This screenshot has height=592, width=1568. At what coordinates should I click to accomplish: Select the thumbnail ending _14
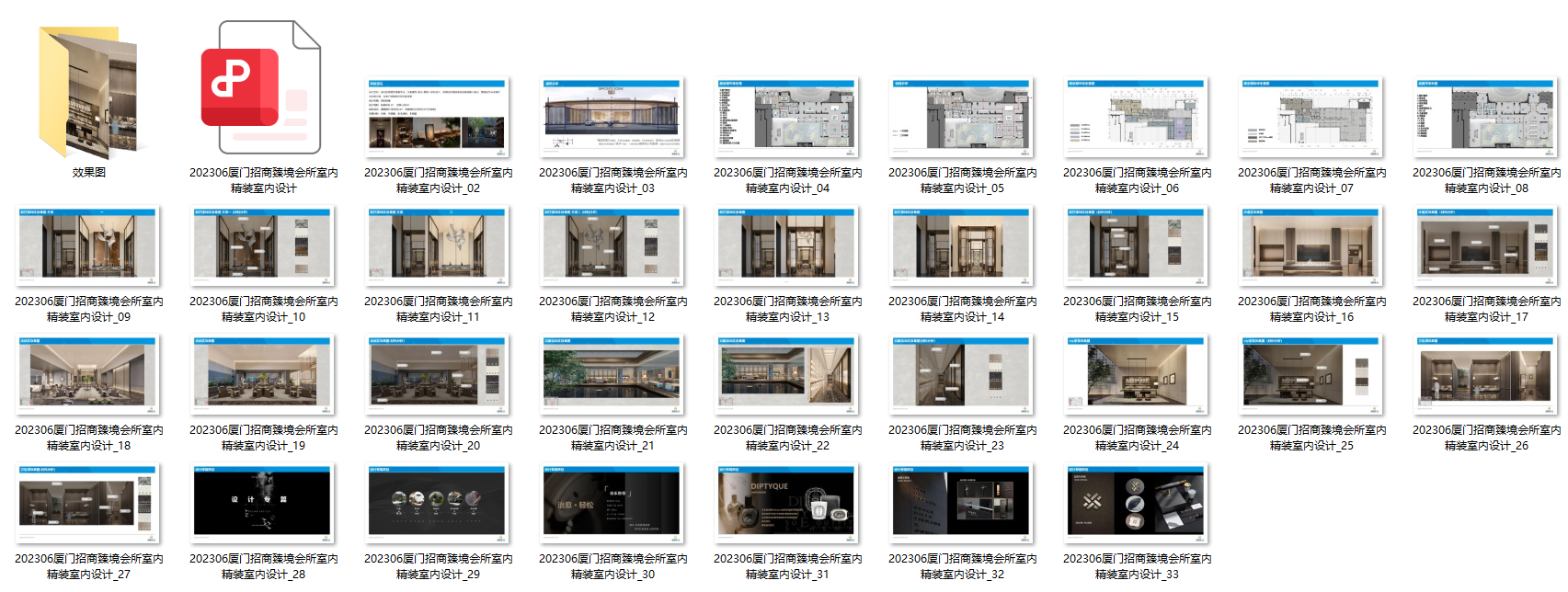[x=962, y=245]
